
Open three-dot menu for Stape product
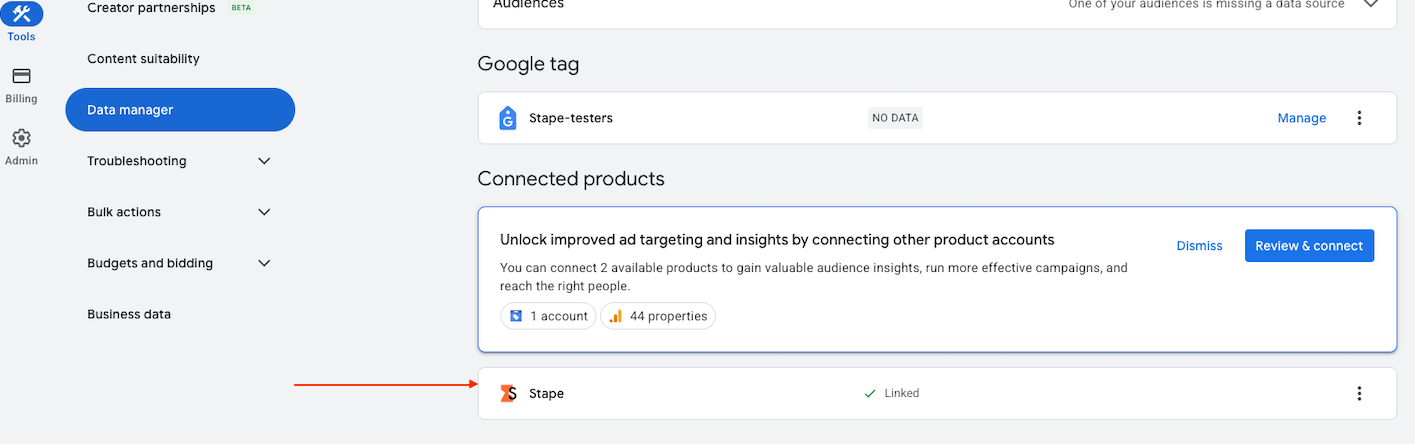(1359, 393)
